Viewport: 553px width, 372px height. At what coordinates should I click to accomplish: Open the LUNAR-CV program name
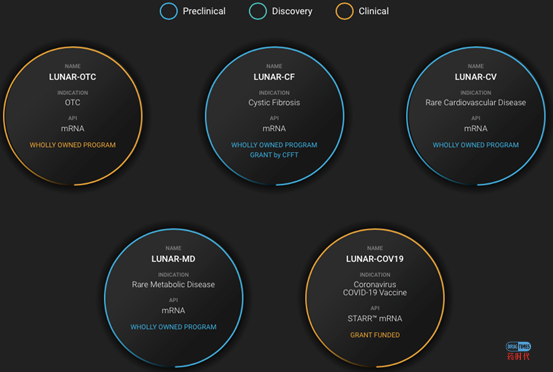(x=475, y=77)
